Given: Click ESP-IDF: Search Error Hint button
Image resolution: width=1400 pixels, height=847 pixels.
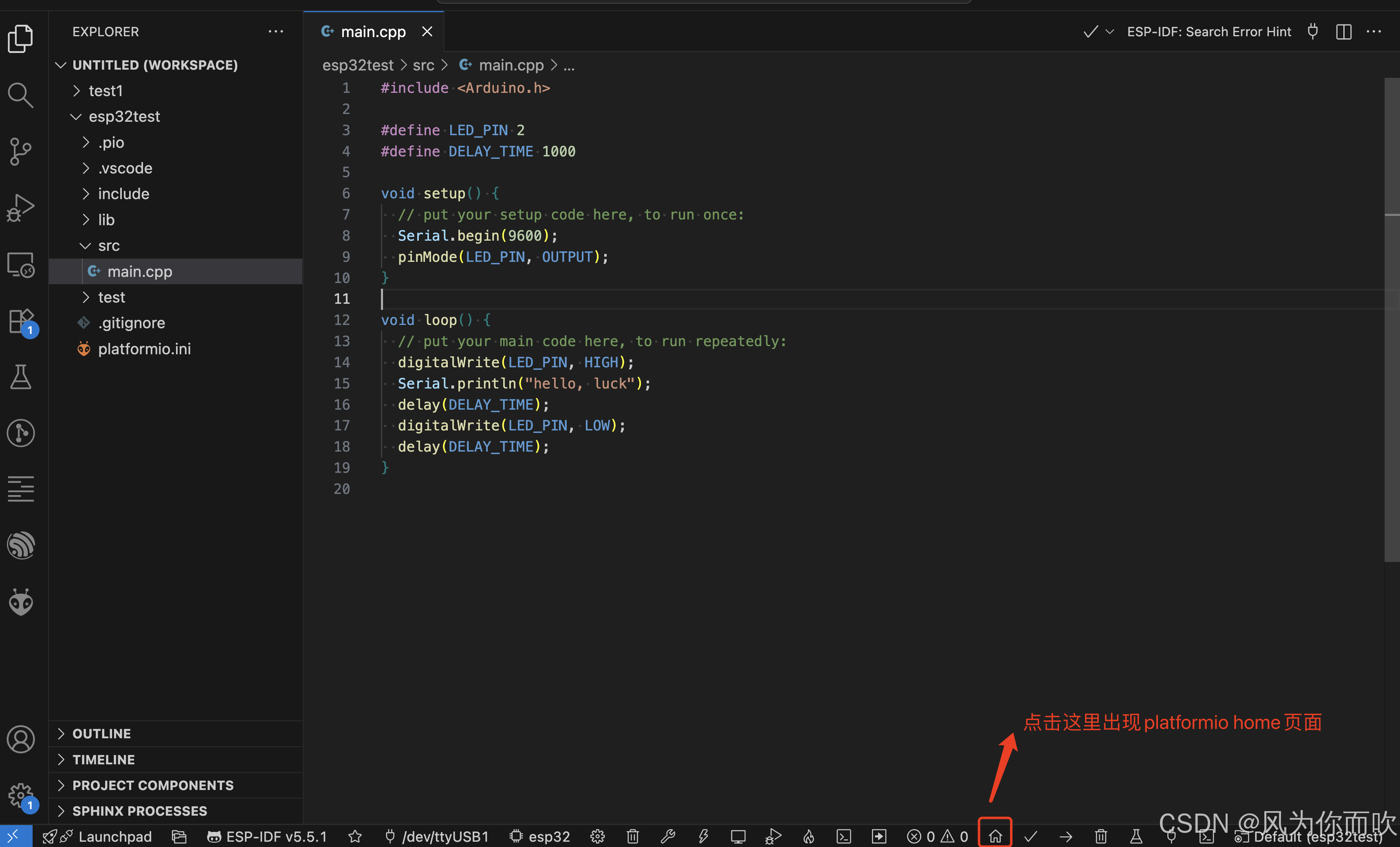Looking at the screenshot, I should (x=1208, y=32).
